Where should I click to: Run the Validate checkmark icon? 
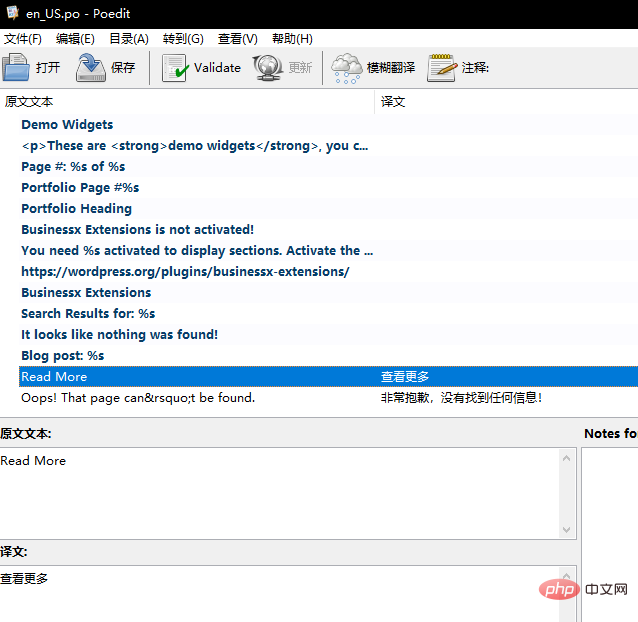click(x=175, y=68)
